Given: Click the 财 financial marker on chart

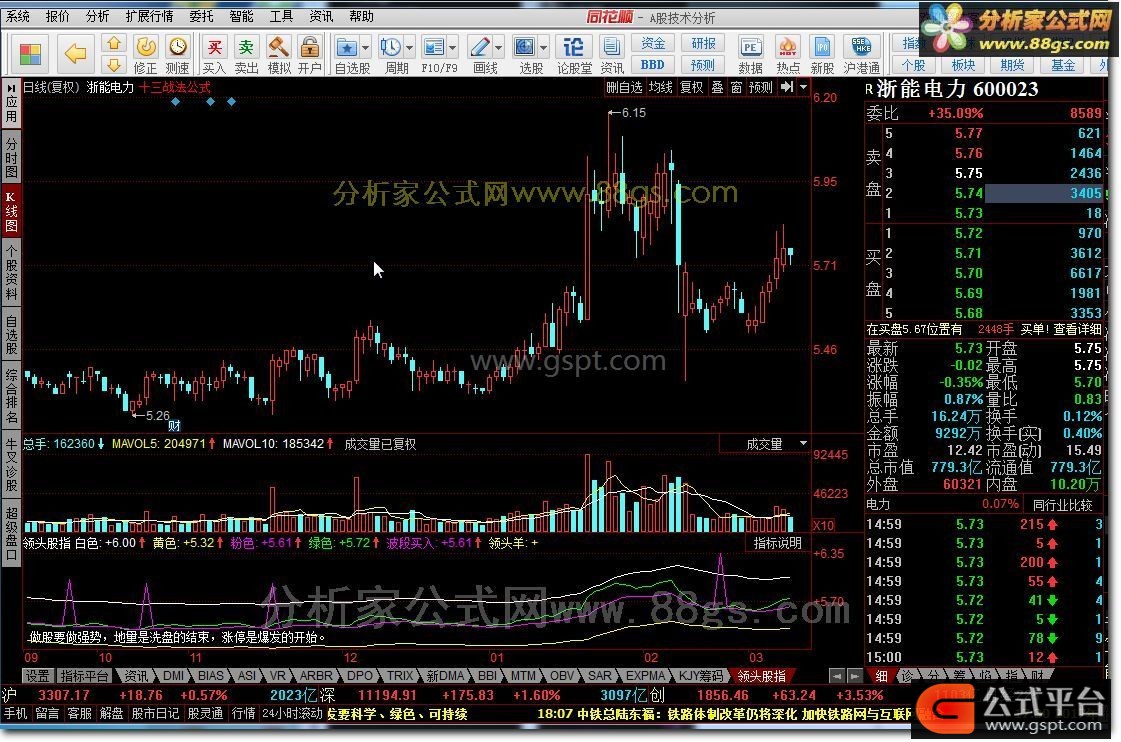Looking at the screenshot, I should 174,426.
